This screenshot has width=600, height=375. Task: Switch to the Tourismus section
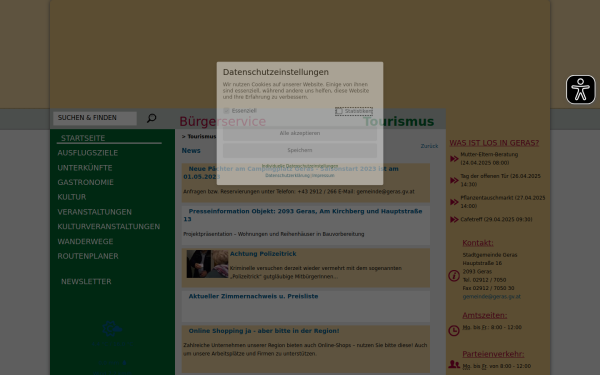click(398, 121)
